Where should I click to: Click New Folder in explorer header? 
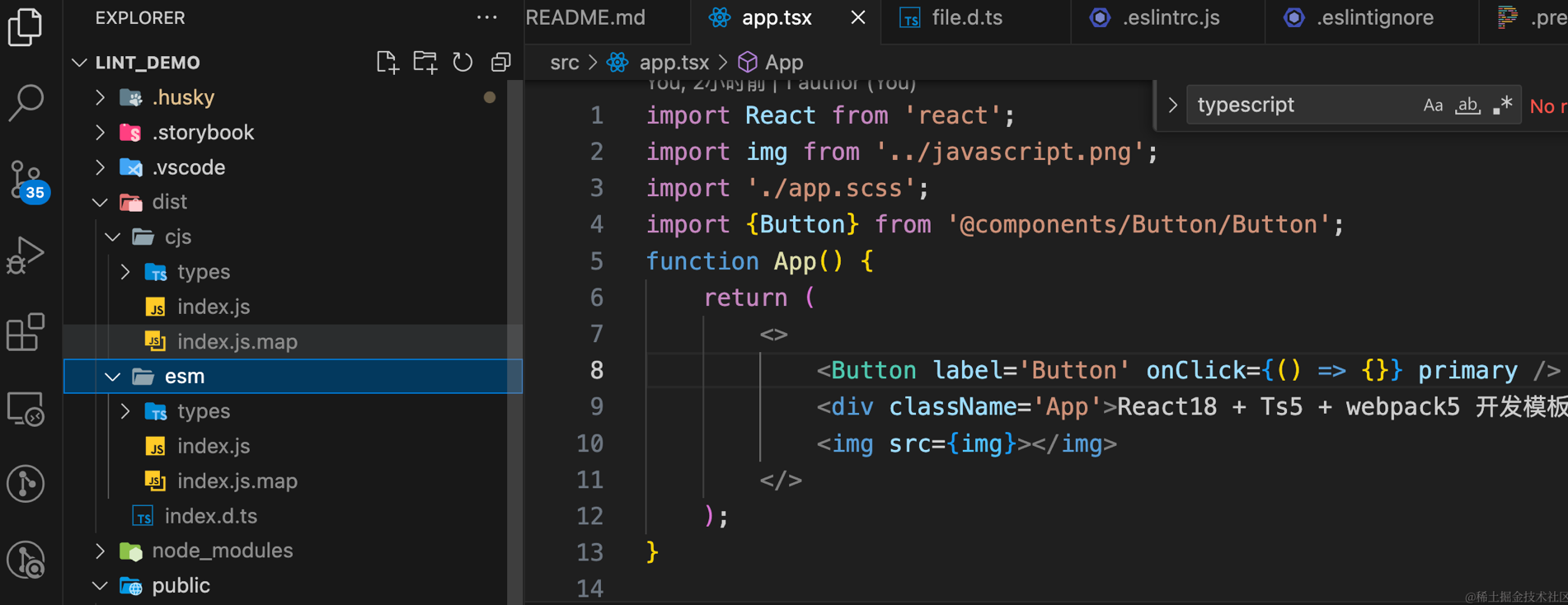tap(425, 63)
